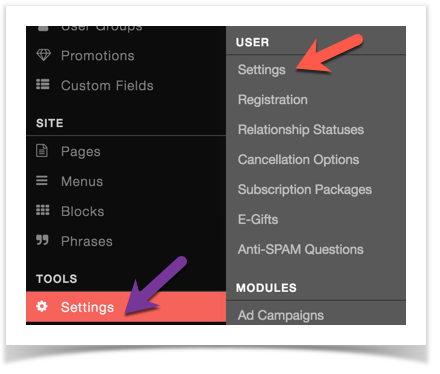Open Custom Fields menu item

[107, 86]
